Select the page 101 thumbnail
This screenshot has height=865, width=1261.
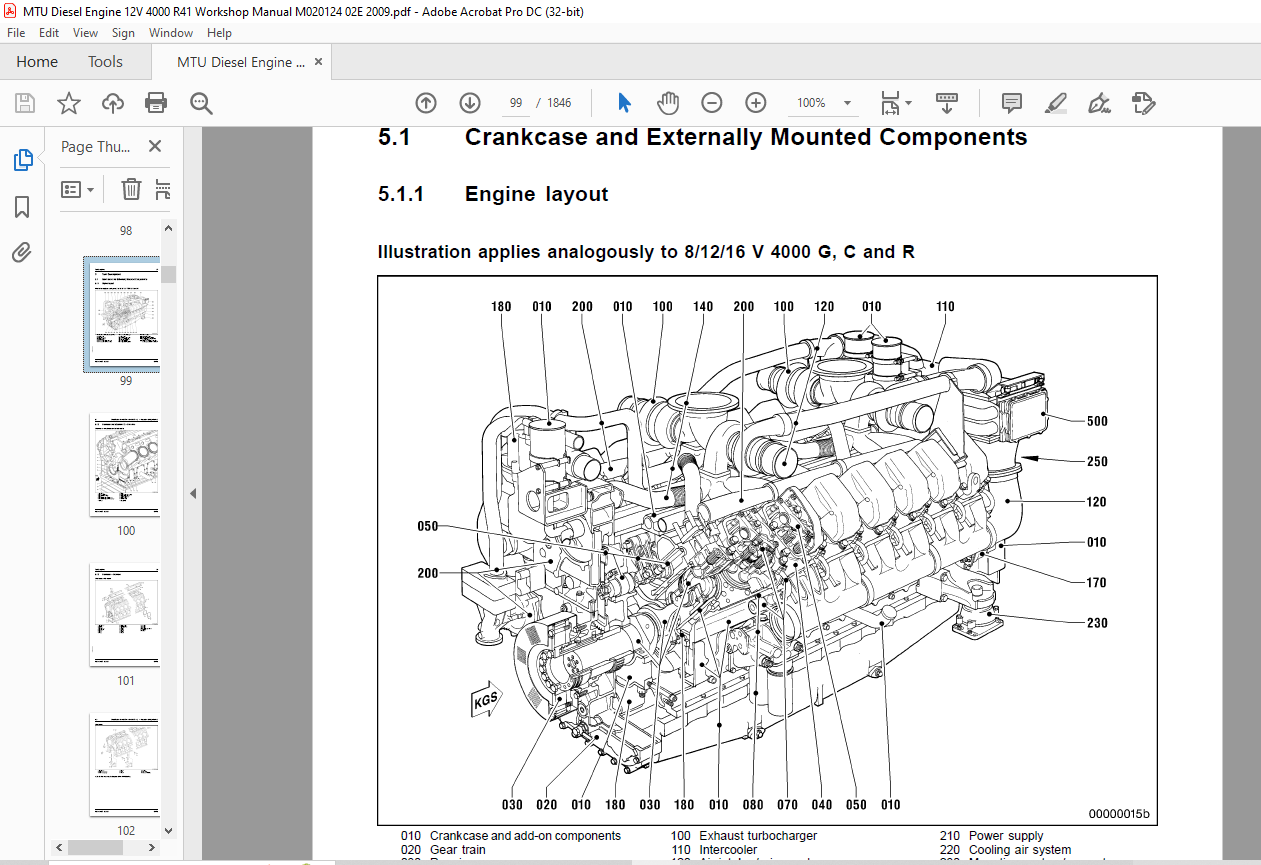pos(125,615)
